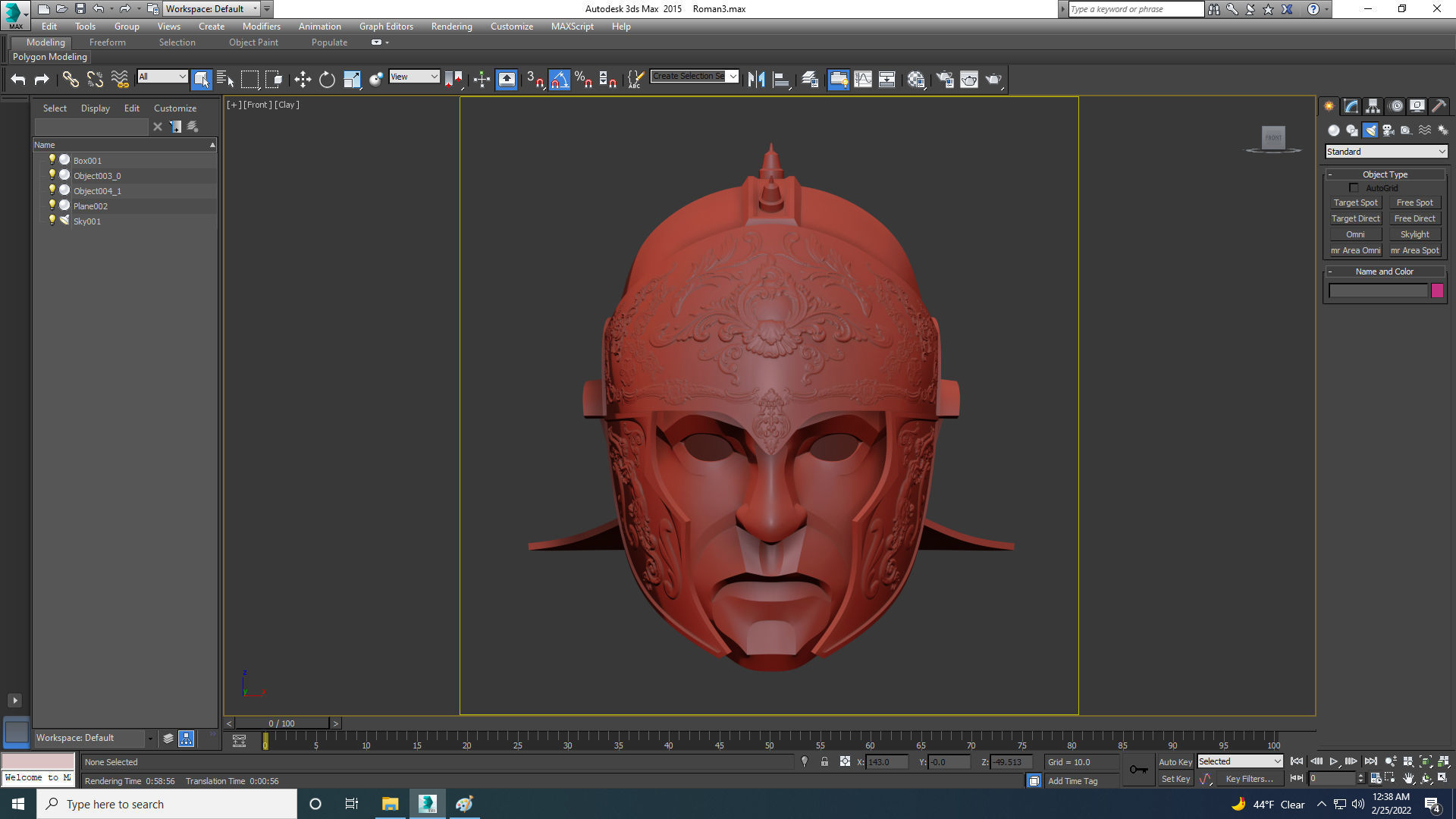The height and width of the screenshot is (819, 1456).
Task: Switch to the Freeform ribbon tab
Action: pos(107,42)
